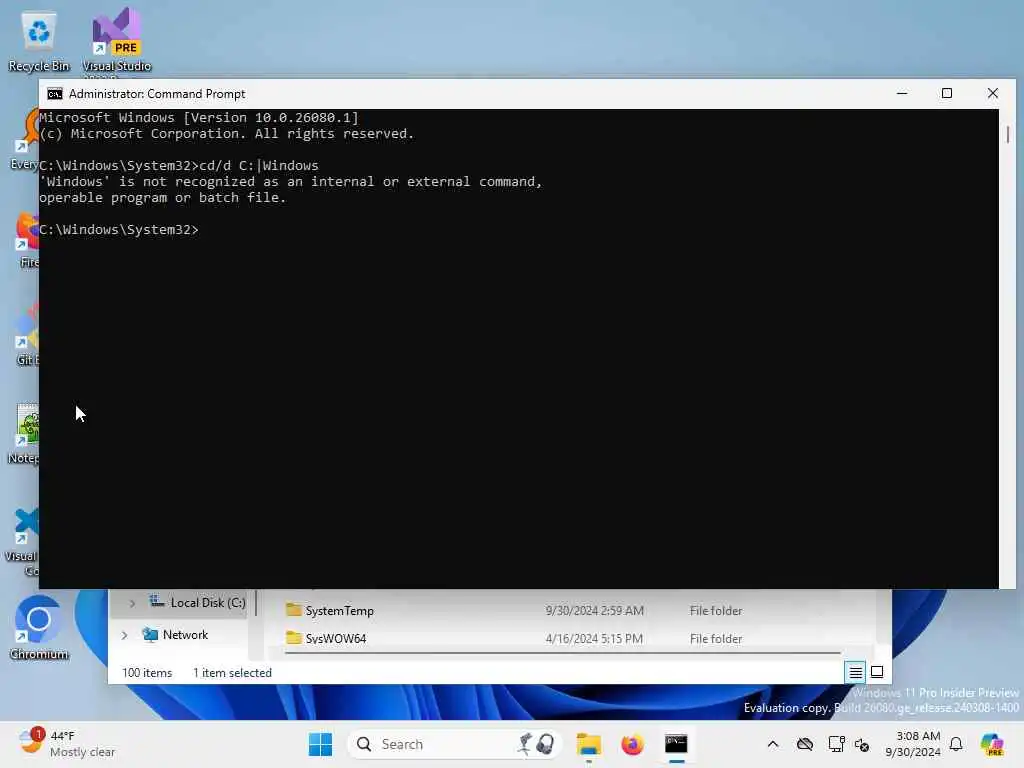Click the '1 item selected' status text
This screenshot has height=768, width=1024.
coord(232,673)
